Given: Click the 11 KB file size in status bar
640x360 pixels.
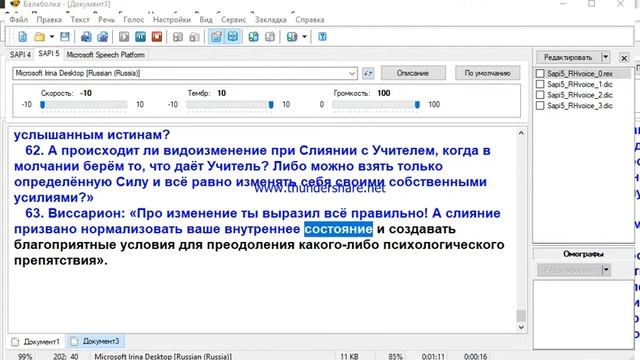Looking at the screenshot, I should click(349, 356).
